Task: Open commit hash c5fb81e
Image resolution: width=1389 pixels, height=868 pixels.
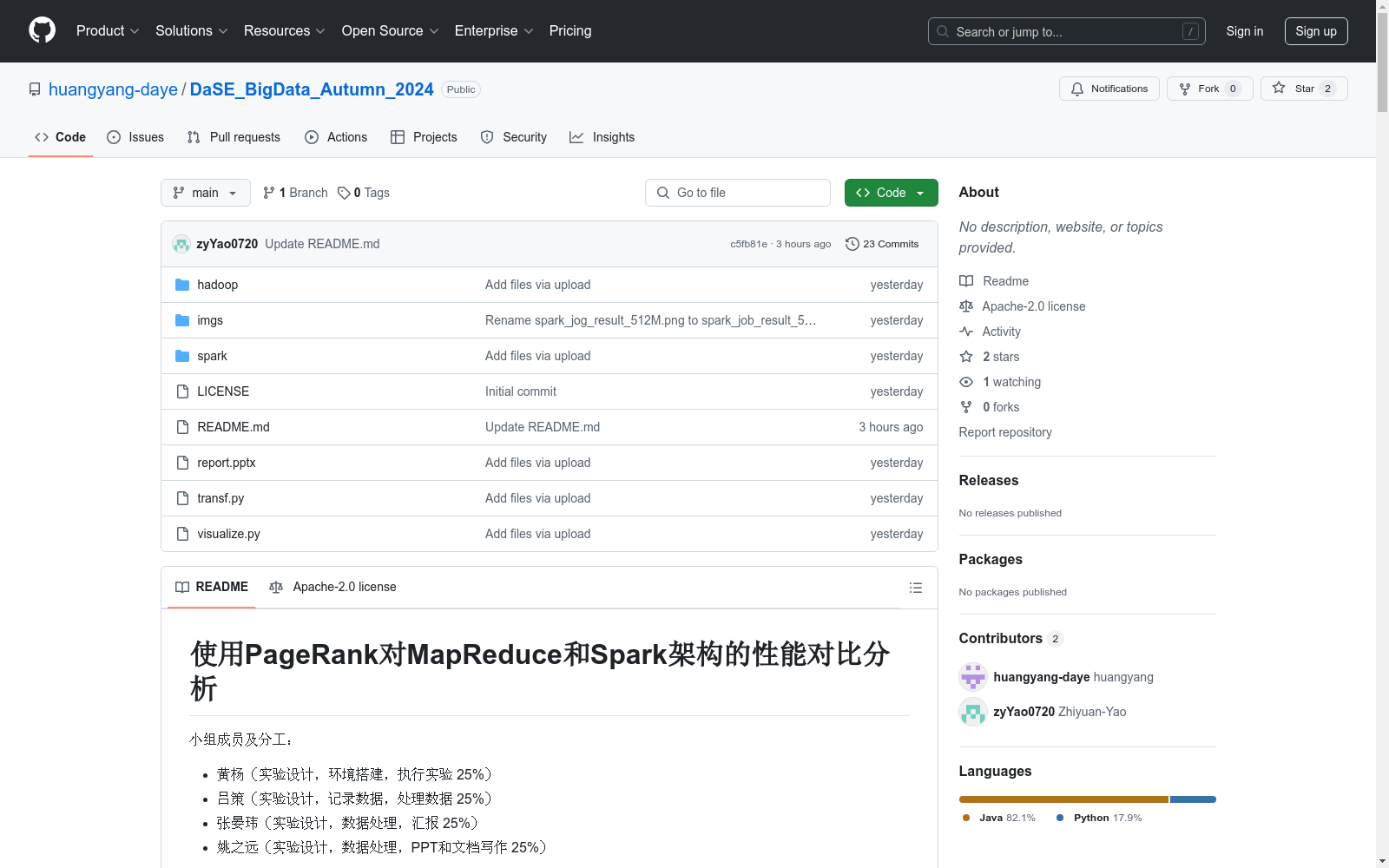Action: [x=748, y=244]
